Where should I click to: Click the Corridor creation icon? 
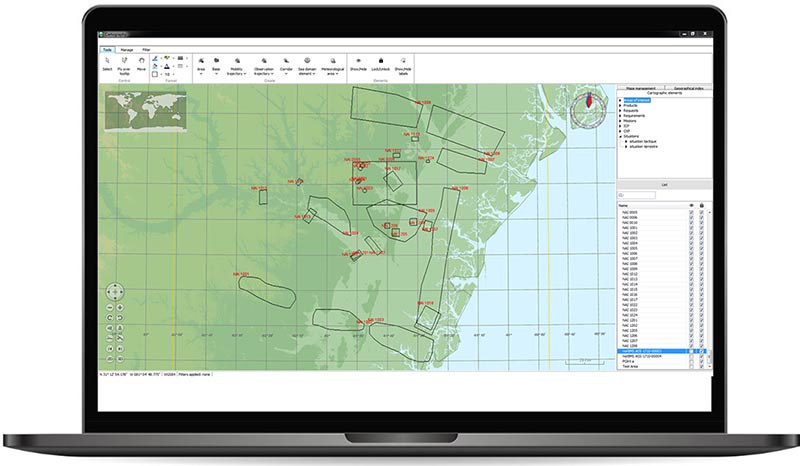coord(287,61)
